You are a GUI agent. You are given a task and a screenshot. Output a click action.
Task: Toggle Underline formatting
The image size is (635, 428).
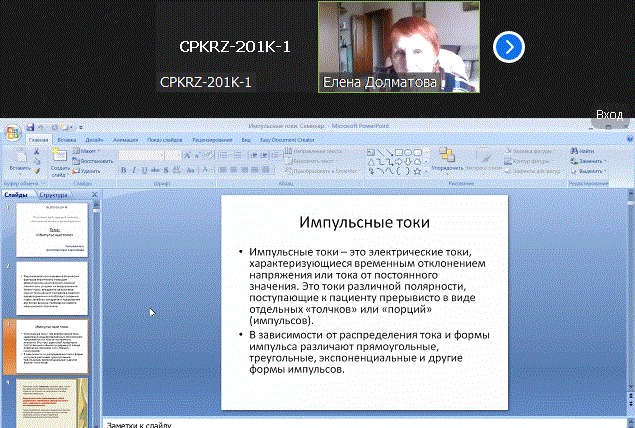click(144, 170)
